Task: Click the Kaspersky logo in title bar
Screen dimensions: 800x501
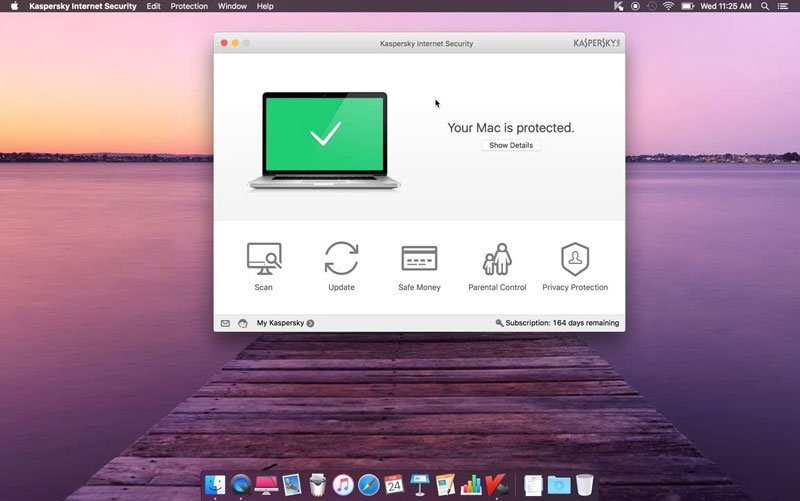Action: [596, 43]
